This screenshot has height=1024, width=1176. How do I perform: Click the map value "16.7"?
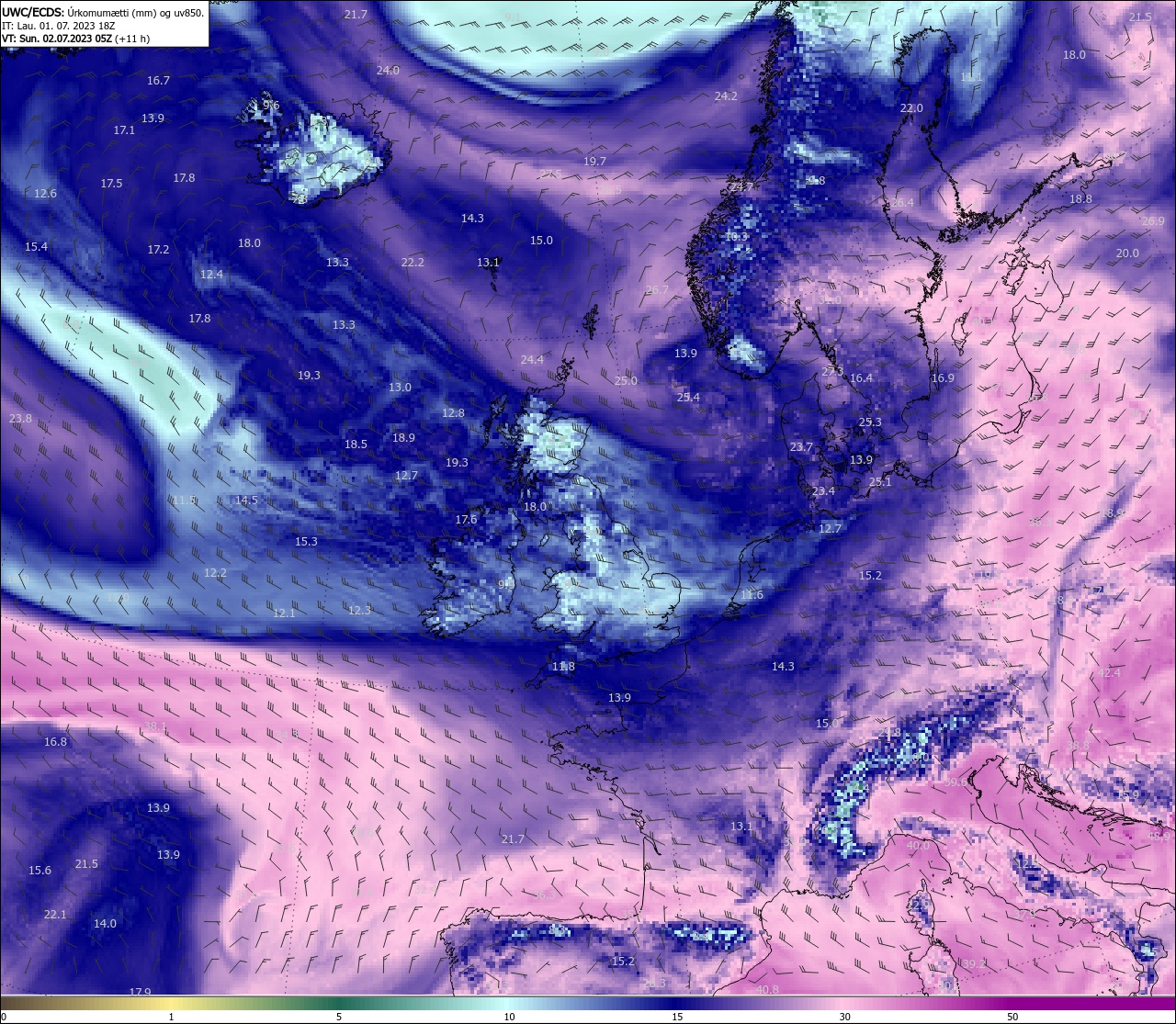[x=158, y=81]
